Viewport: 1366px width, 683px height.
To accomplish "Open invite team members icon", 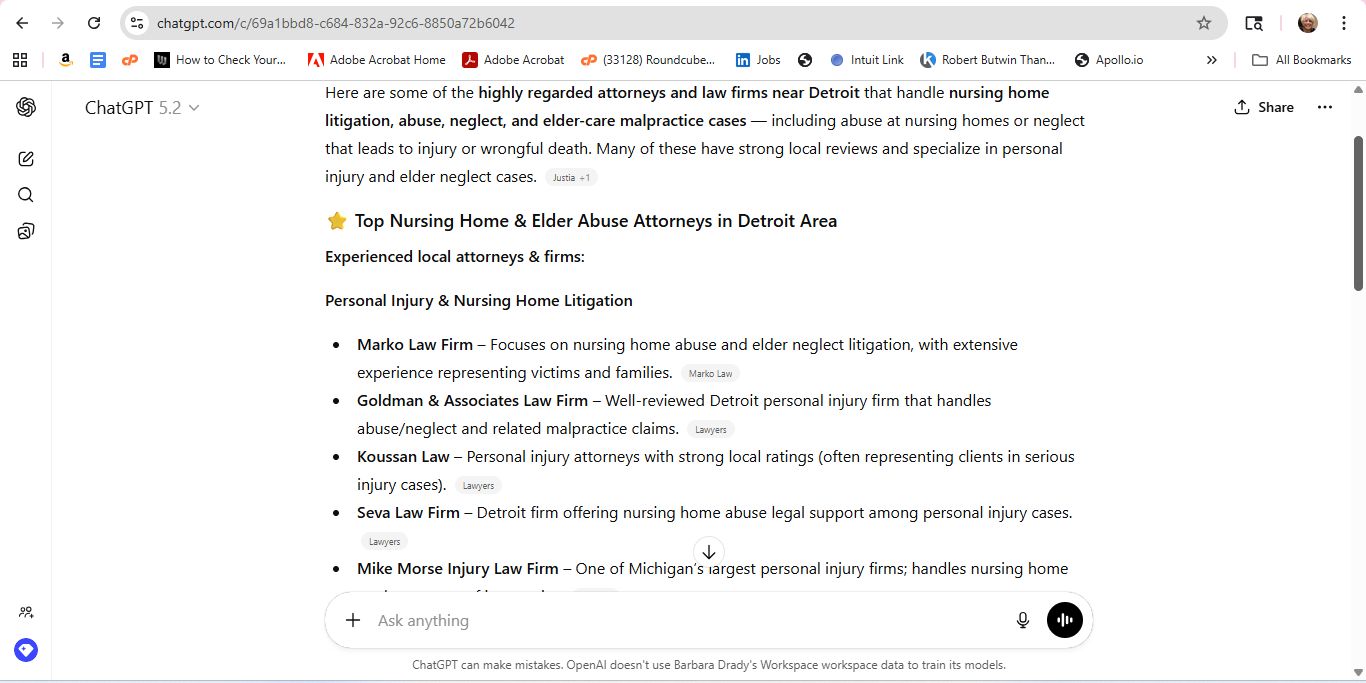I will click(26, 612).
